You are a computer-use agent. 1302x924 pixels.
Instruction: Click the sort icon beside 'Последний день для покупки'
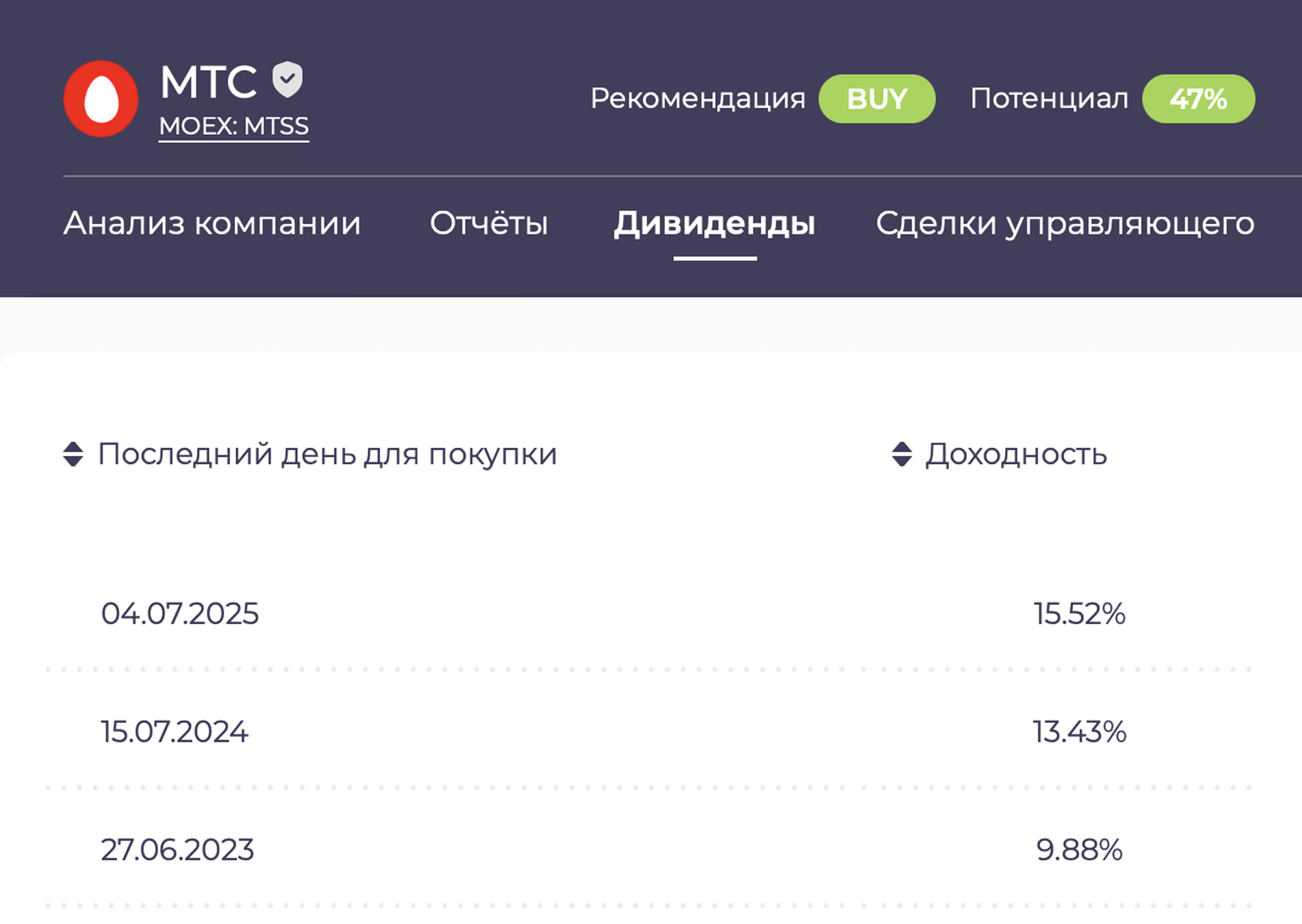point(72,454)
